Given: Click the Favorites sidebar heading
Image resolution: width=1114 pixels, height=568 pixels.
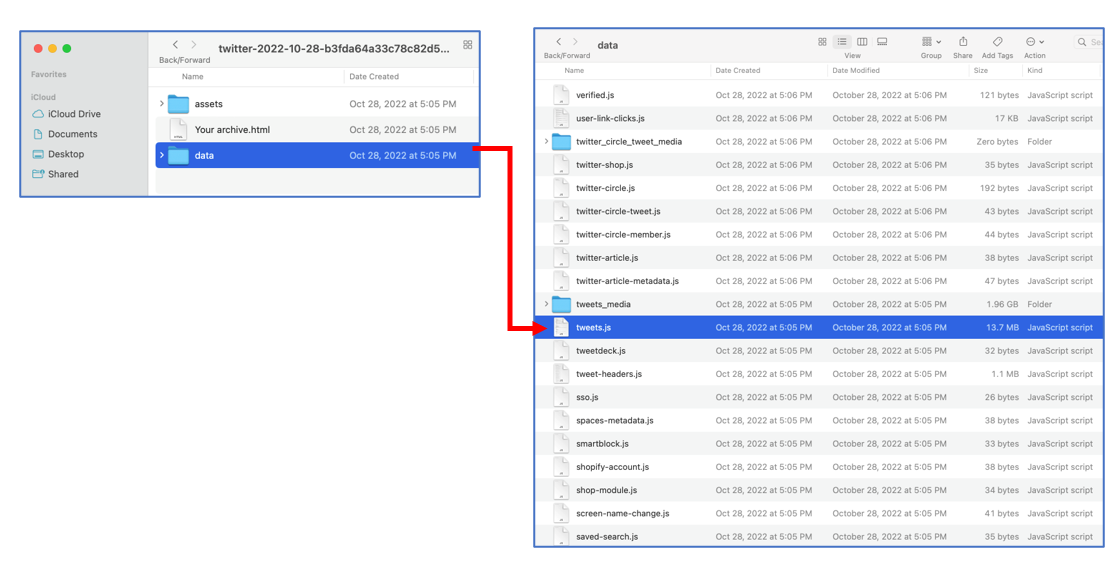Looking at the screenshot, I should (49, 74).
